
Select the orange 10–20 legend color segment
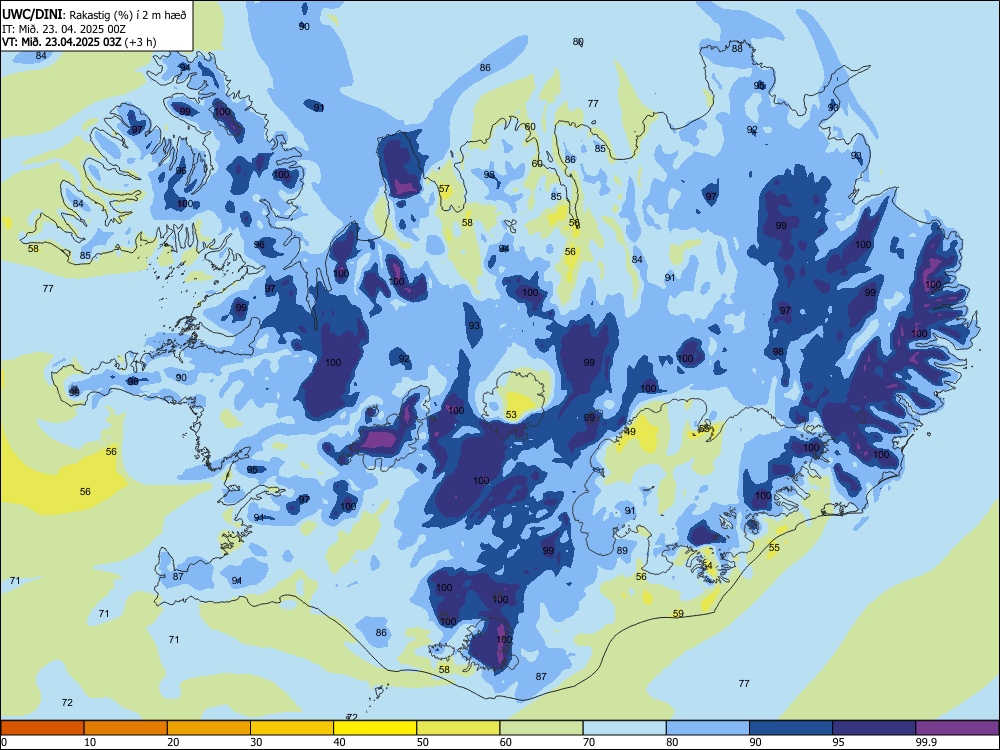126,728
